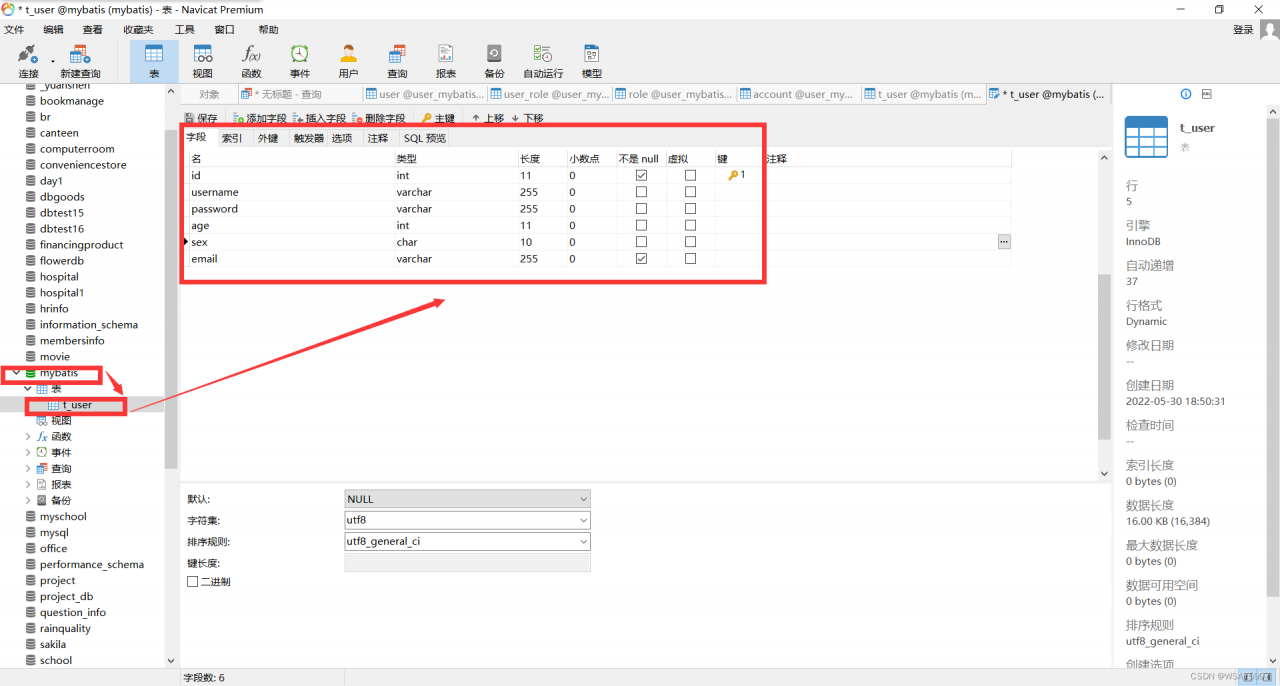
Task: Click the 登录 login link
Action: (x=1243, y=30)
